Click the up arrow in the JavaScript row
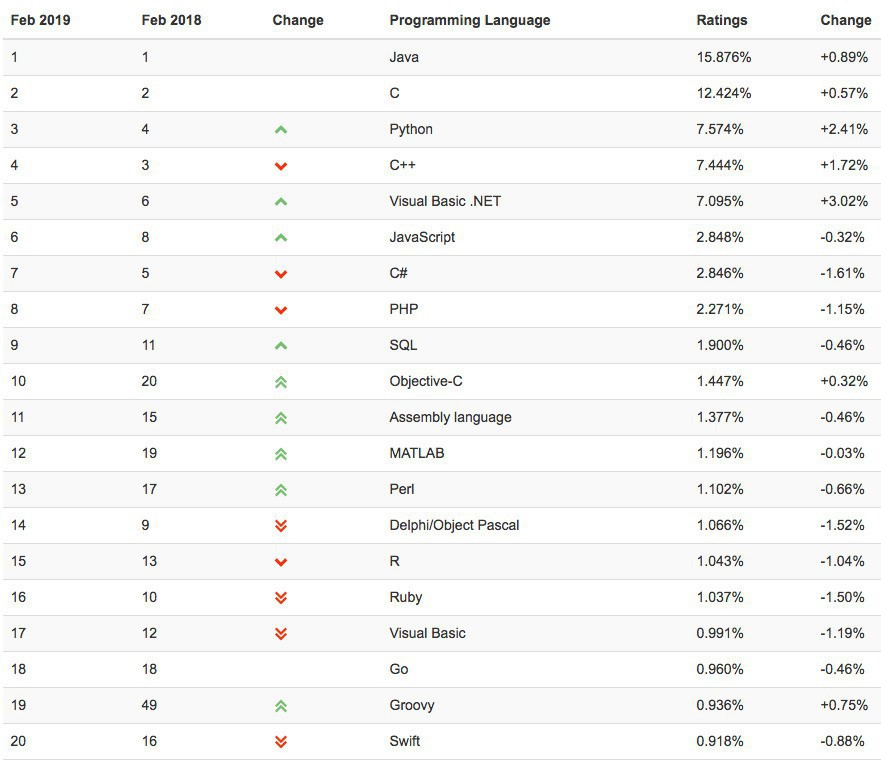The width and height of the screenshot is (881, 769). pos(281,238)
